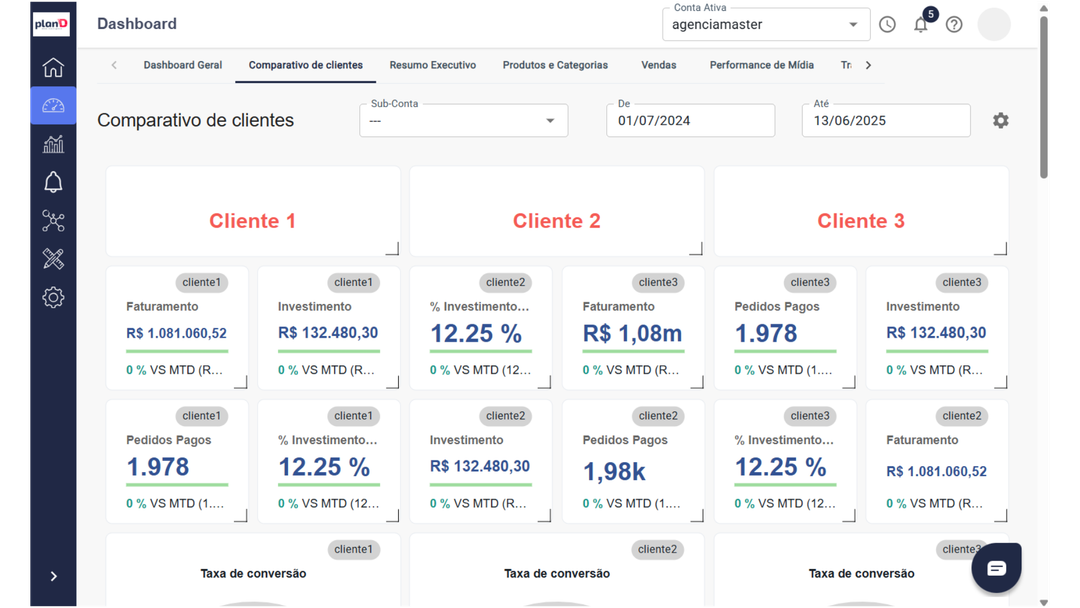Viewport: 1080px width, 608px height.
Task: Click resize handle of Cliente 3 card
Action: [x=1001, y=249]
